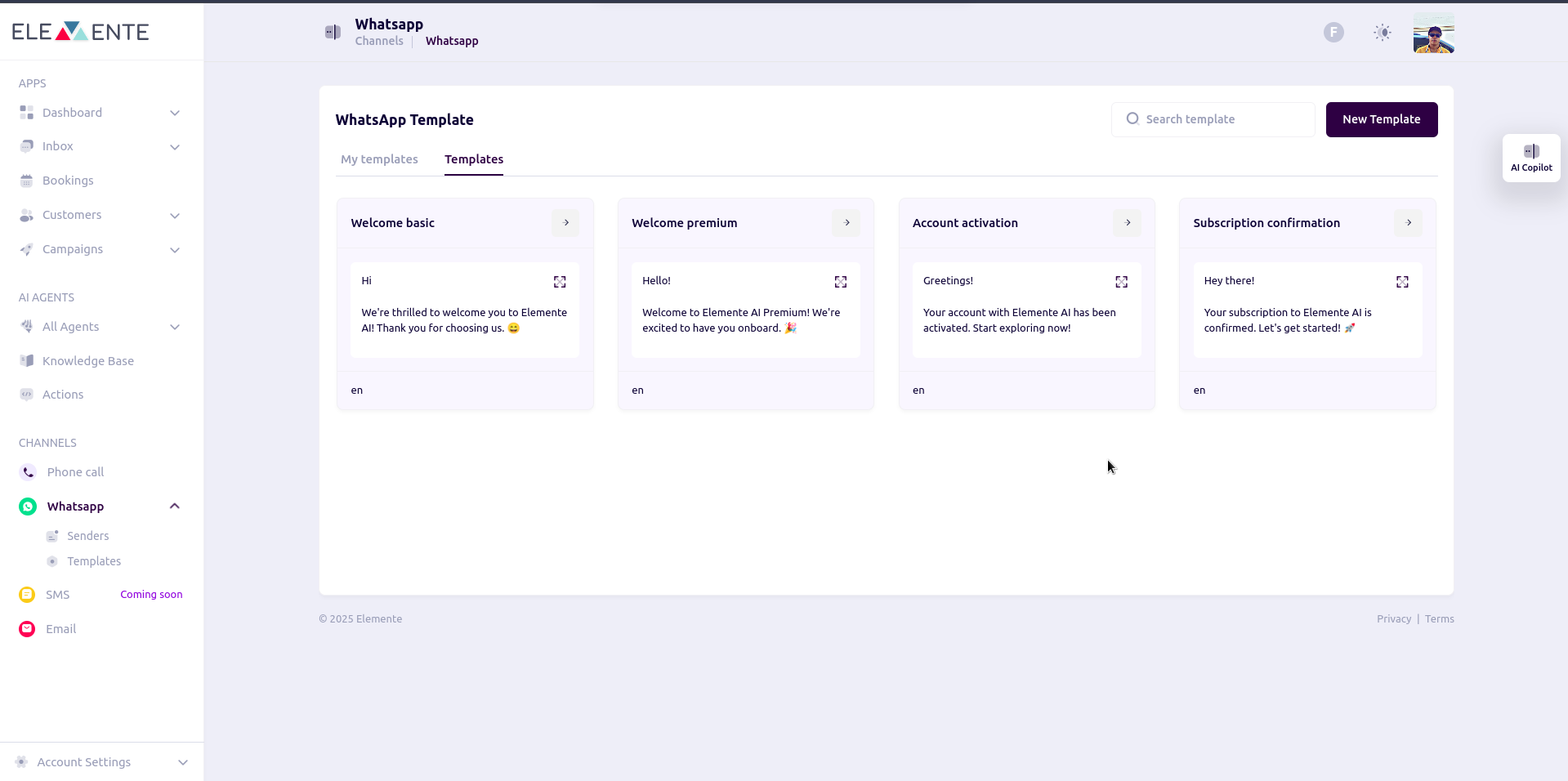Image resolution: width=1568 pixels, height=781 pixels.
Task: Click the Knowledge Base book icon
Action: (27, 361)
